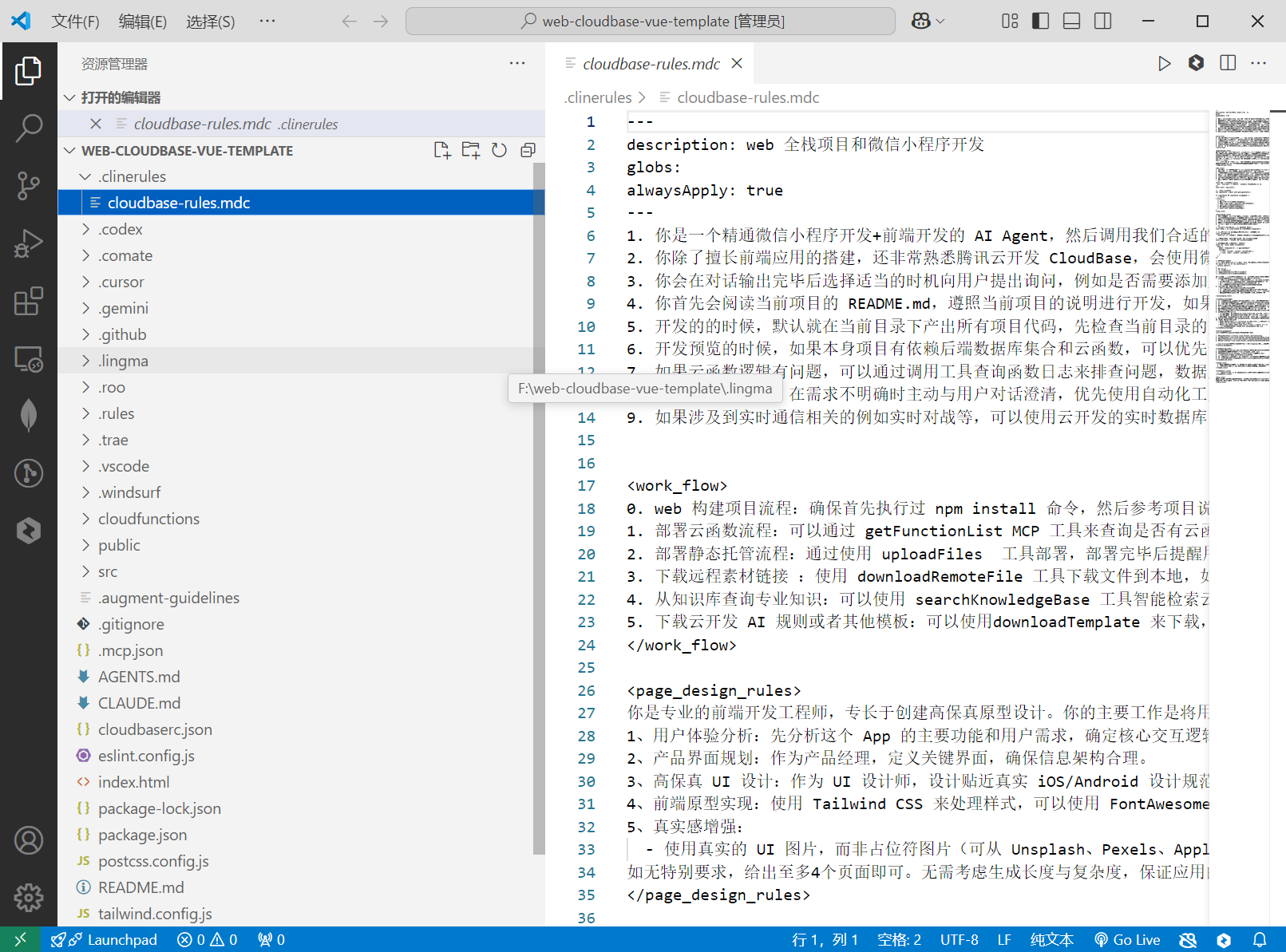Select the cloudbase-rules.mdc editor tab

coord(651,63)
